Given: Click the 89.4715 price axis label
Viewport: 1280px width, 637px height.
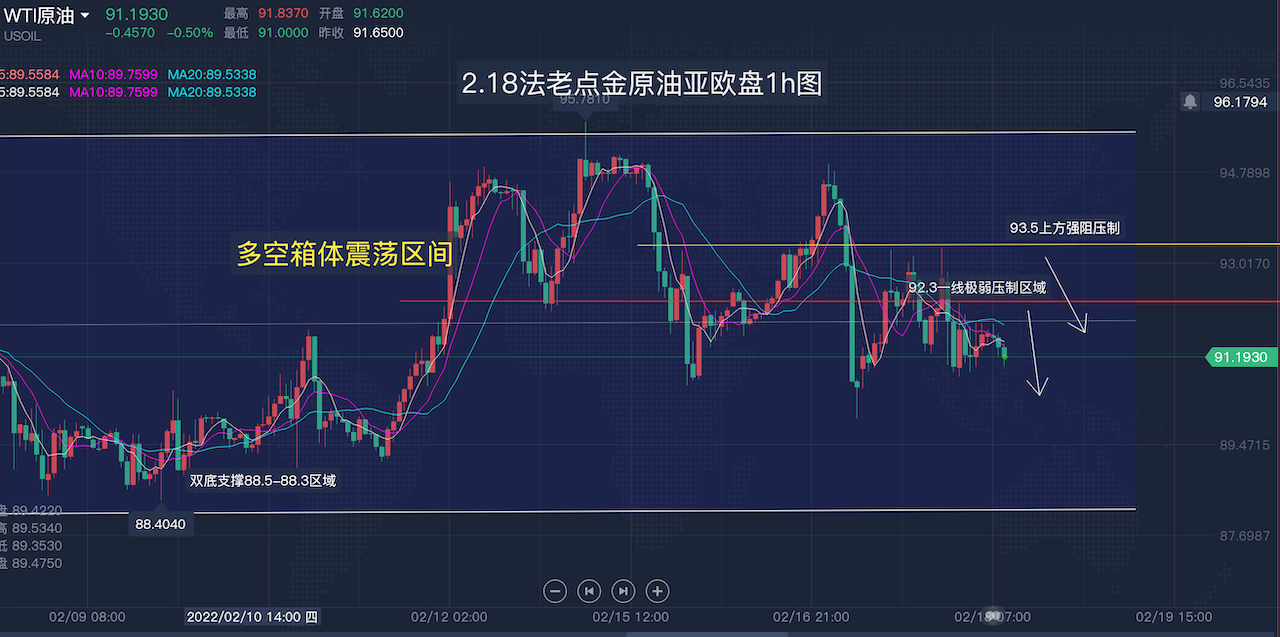Looking at the screenshot, I should pyautogui.click(x=1244, y=445).
